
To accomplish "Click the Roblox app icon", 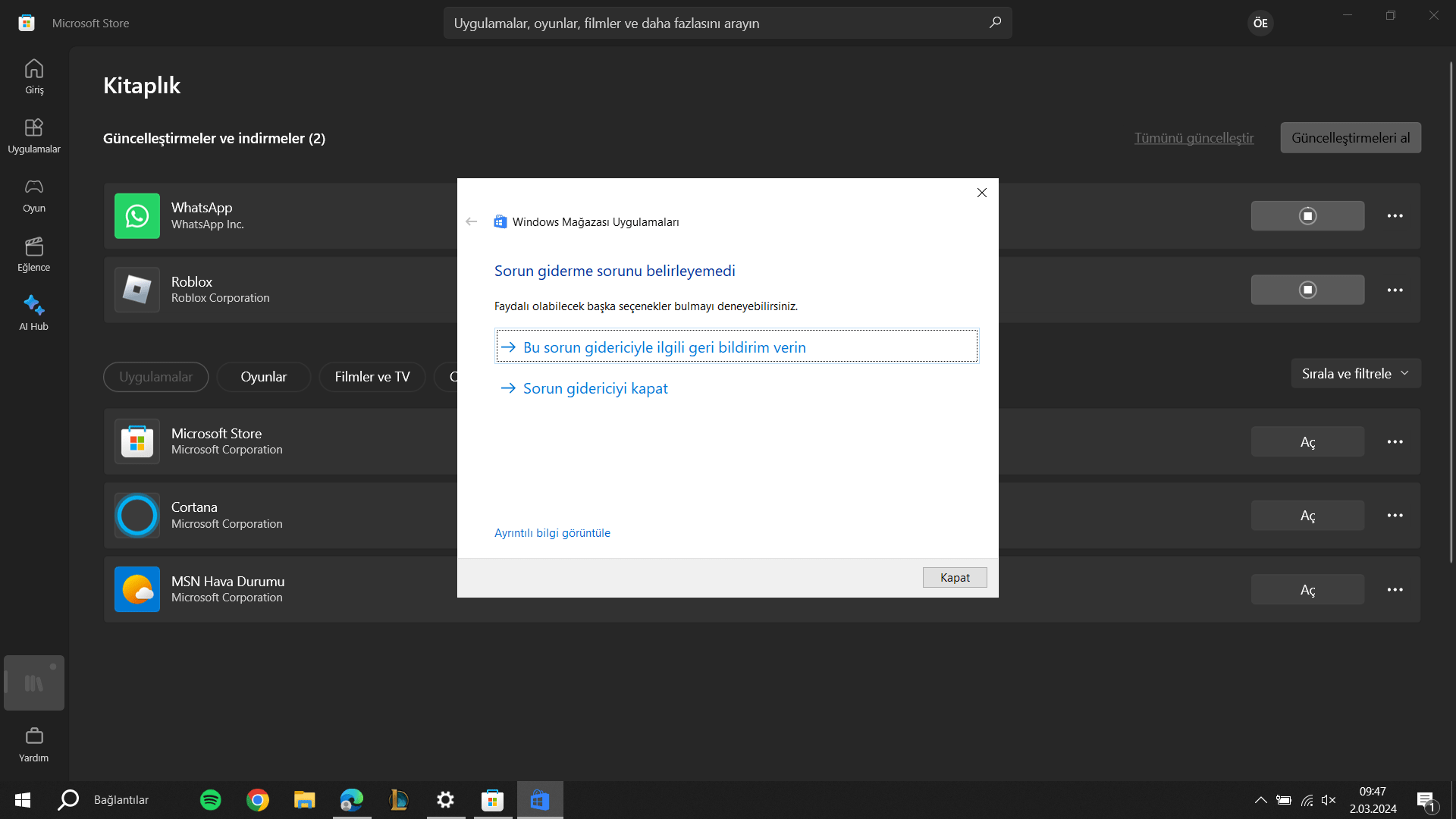I will click(137, 290).
